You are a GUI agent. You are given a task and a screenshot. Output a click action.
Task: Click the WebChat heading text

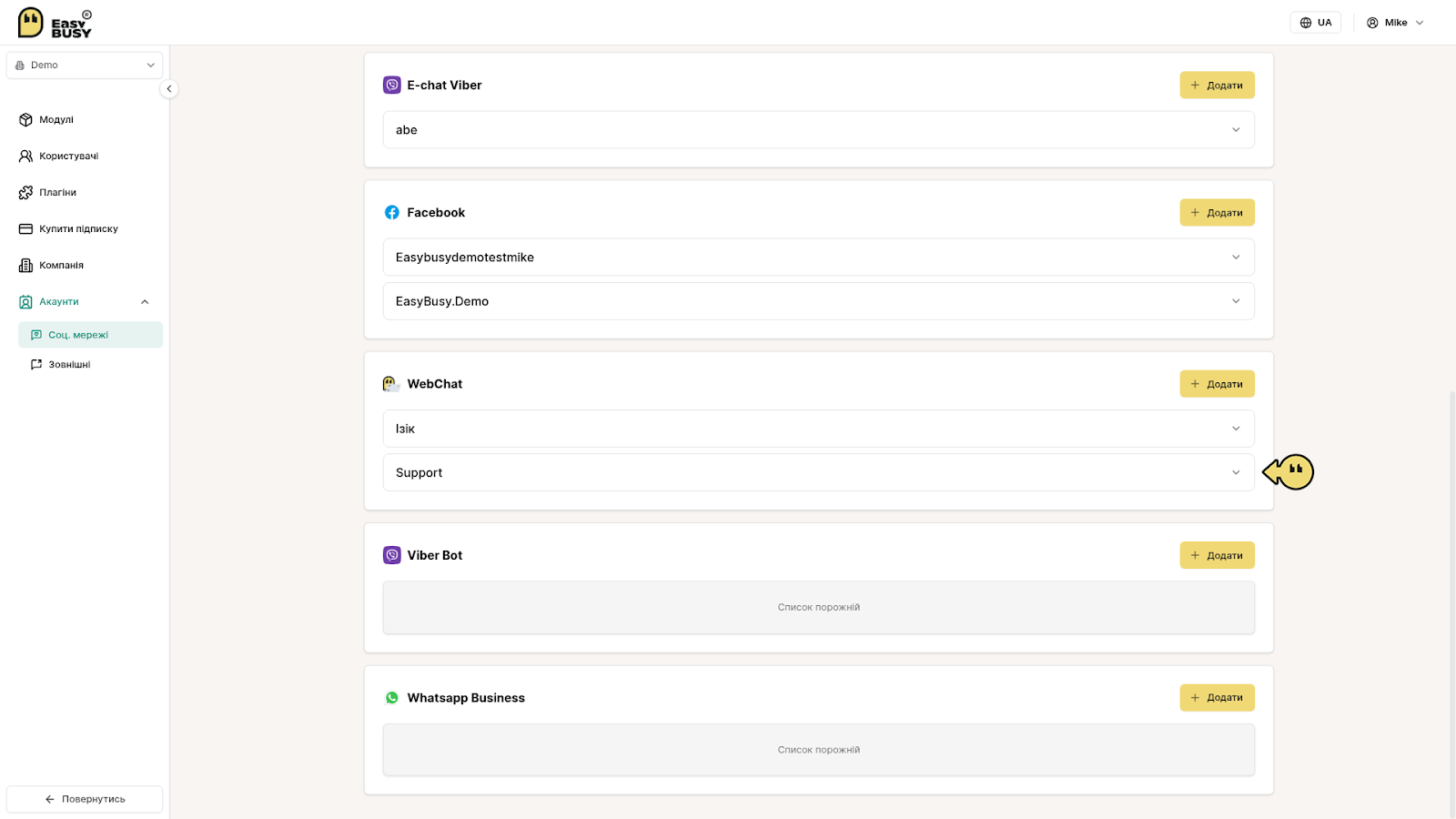434,384
